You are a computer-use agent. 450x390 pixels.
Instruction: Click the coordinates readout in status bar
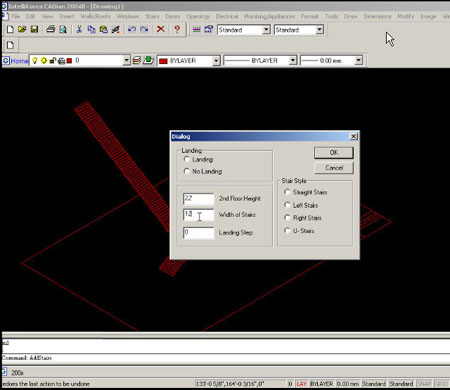point(230,384)
